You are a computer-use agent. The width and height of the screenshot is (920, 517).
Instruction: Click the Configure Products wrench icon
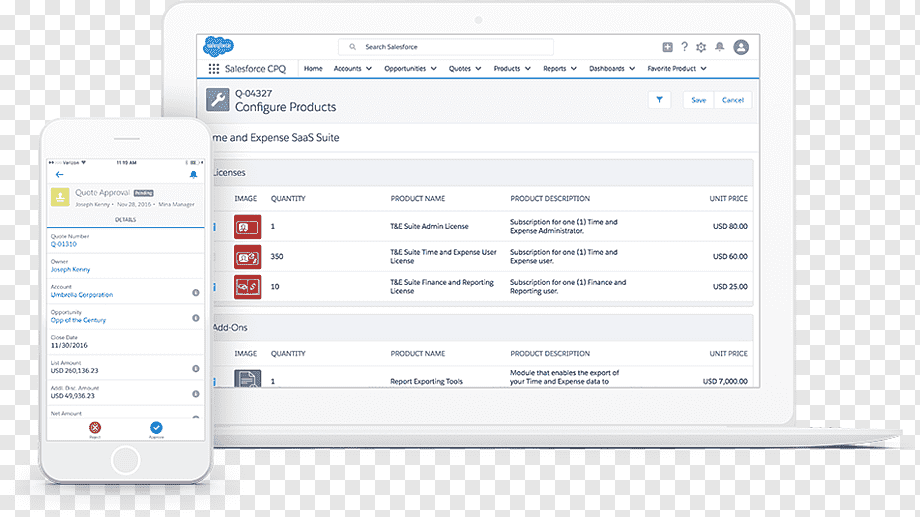218,100
